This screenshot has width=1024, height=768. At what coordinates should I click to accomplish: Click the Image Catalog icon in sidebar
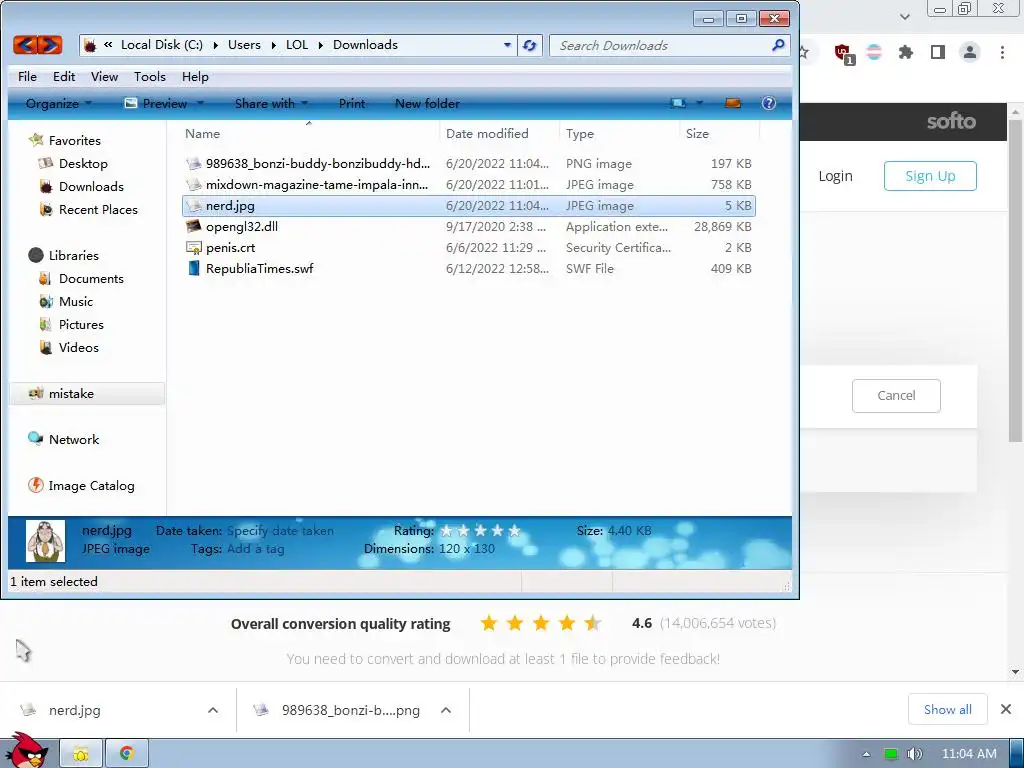click(35, 485)
